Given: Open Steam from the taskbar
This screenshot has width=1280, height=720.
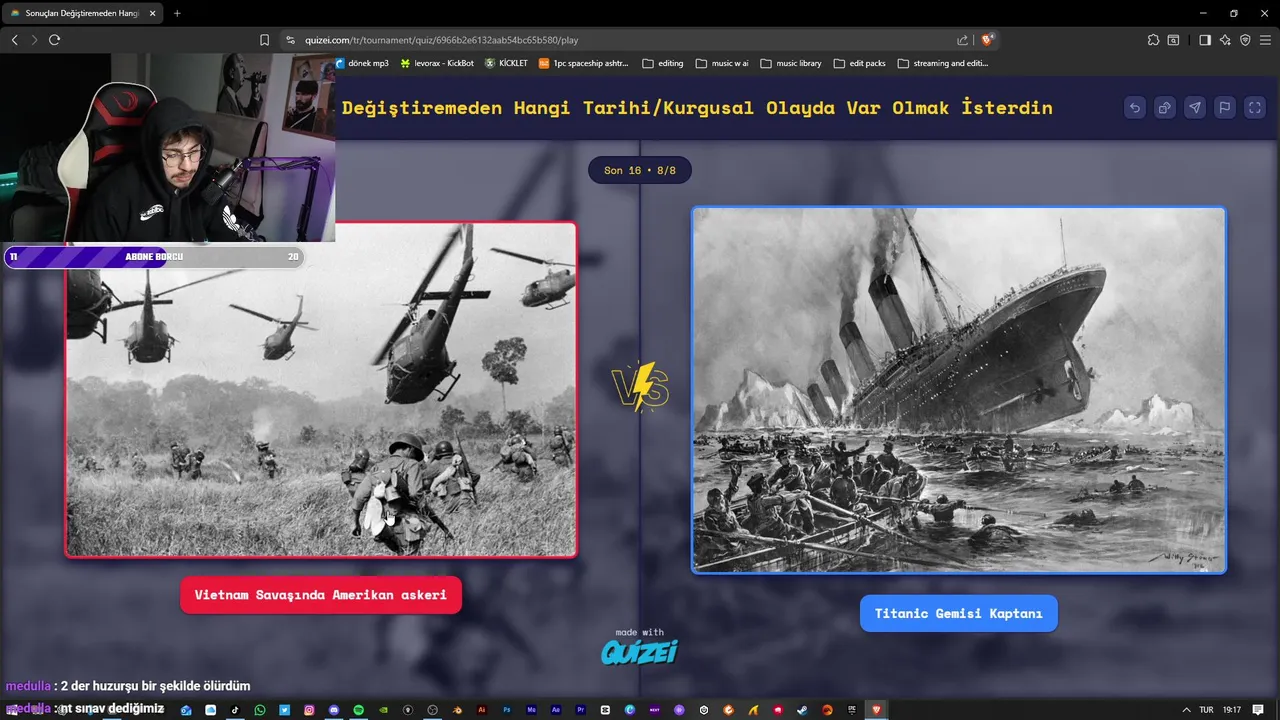Looking at the screenshot, I should [x=802, y=710].
